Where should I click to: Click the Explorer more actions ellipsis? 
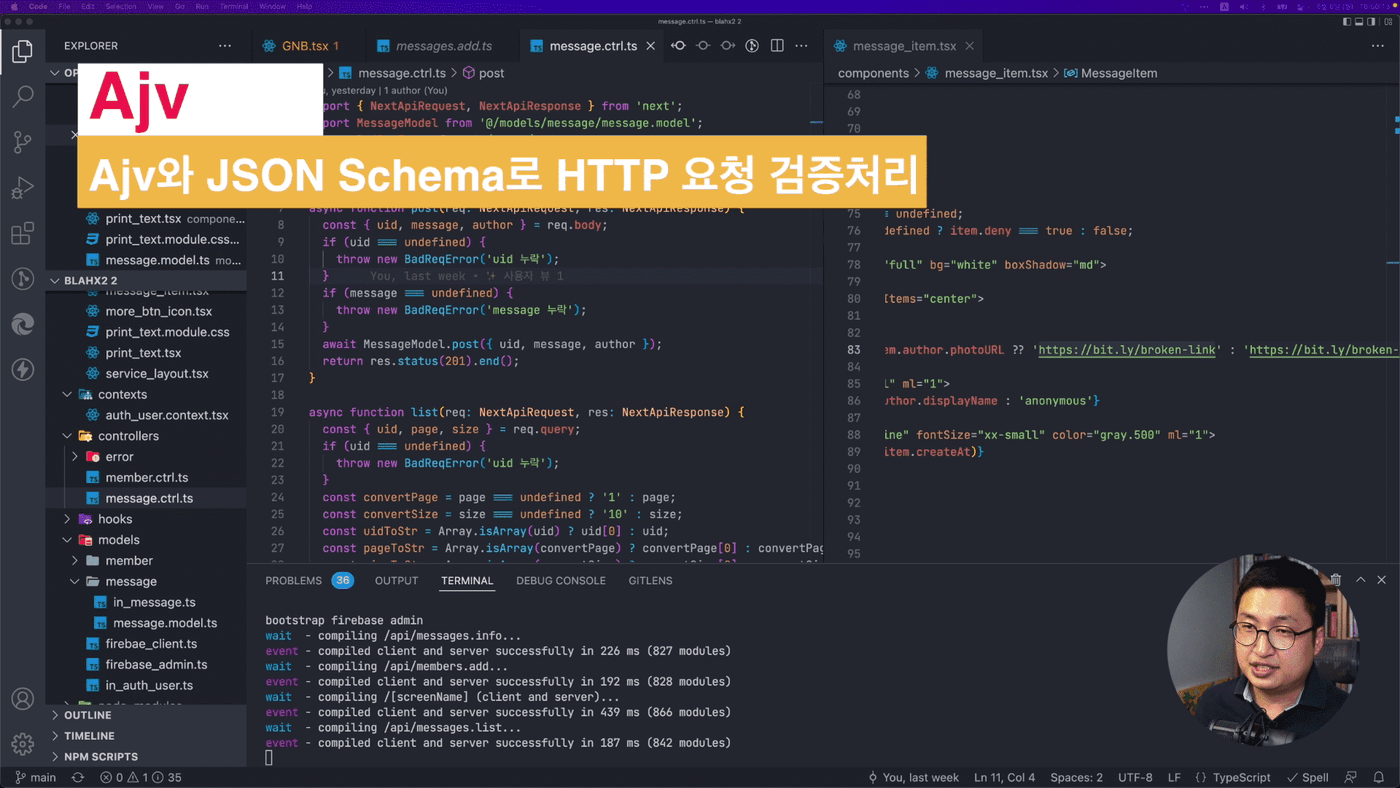click(x=225, y=46)
